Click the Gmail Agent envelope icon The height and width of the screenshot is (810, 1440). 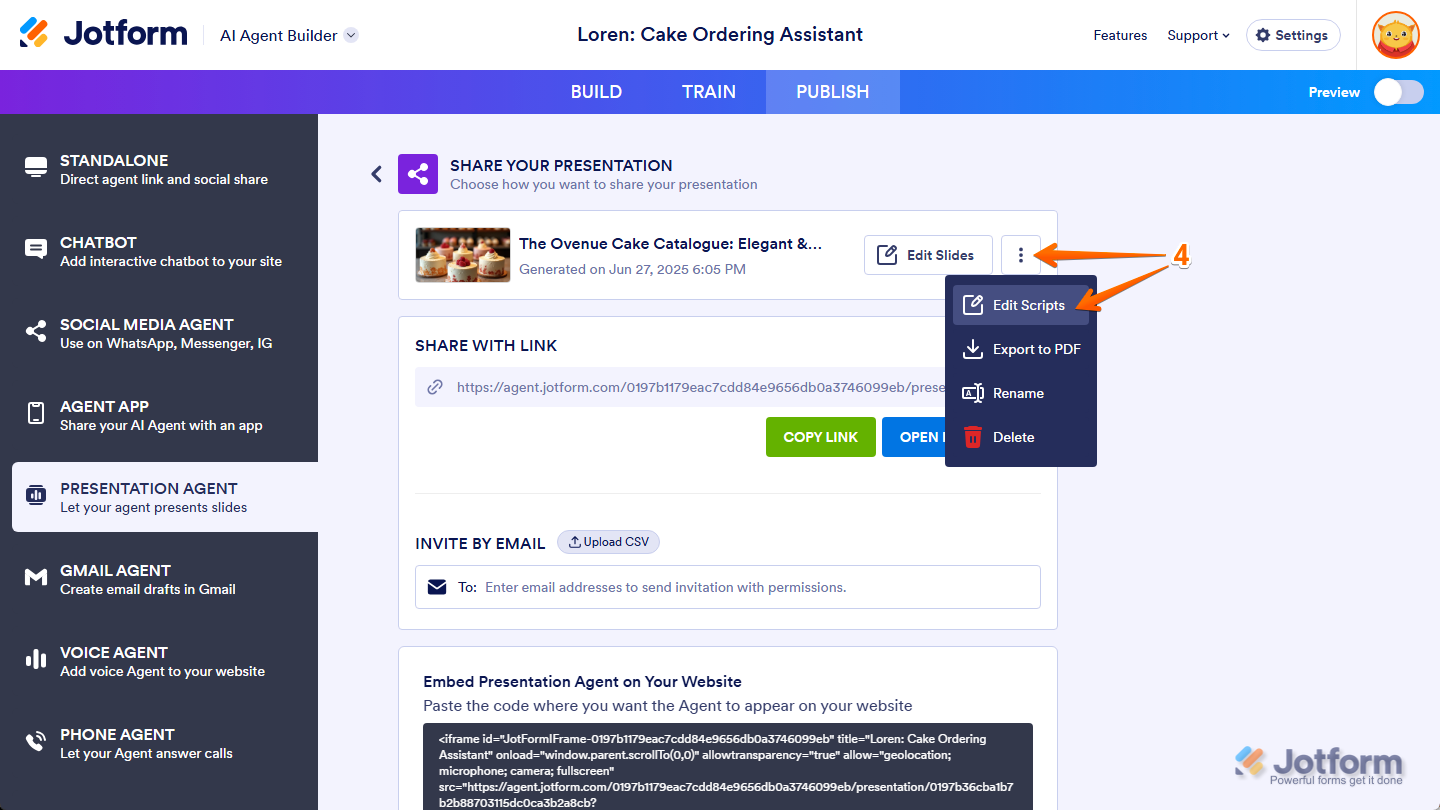(x=36, y=578)
